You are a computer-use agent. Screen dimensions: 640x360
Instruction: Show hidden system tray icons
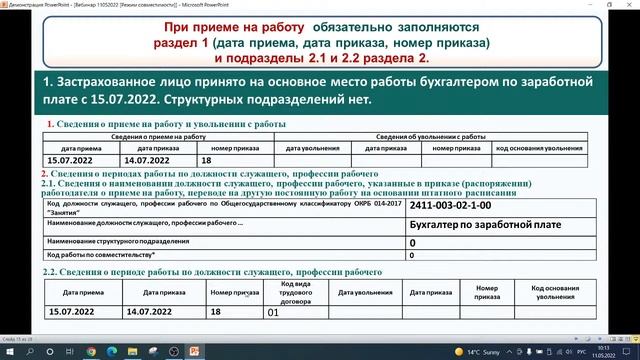pyautogui.click(x=509, y=352)
